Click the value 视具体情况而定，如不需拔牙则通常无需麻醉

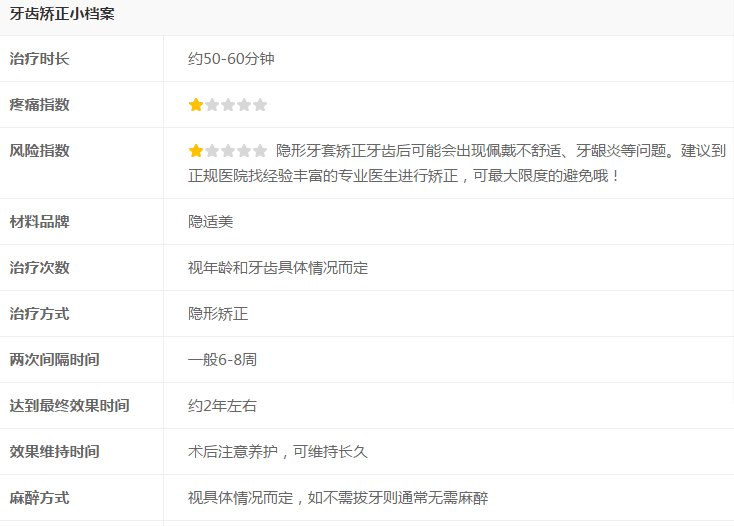(x=338, y=497)
